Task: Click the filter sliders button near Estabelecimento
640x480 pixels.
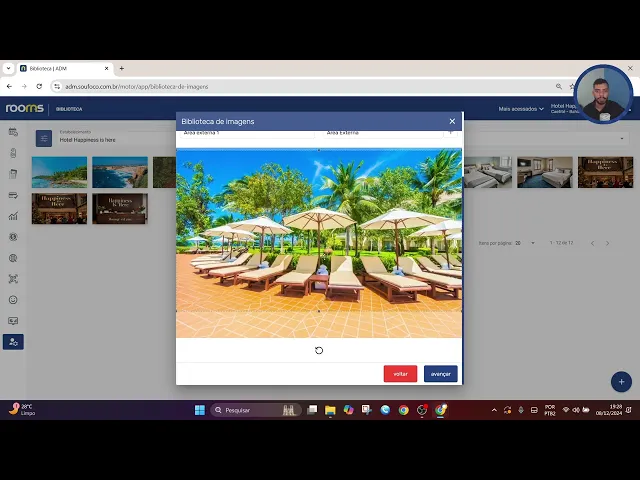Action: (x=44, y=138)
